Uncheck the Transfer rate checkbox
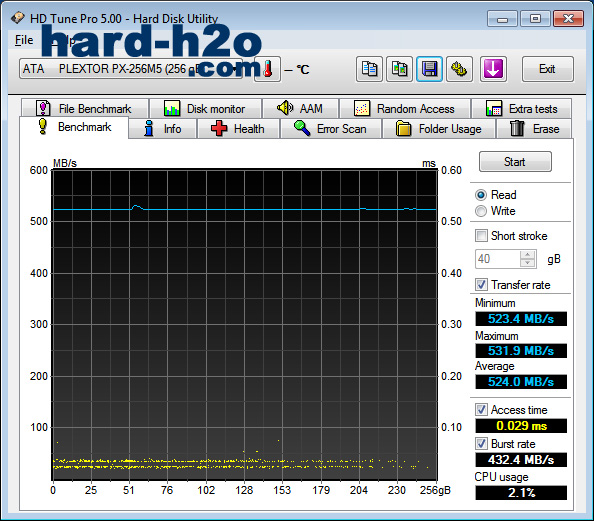 pos(481,285)
